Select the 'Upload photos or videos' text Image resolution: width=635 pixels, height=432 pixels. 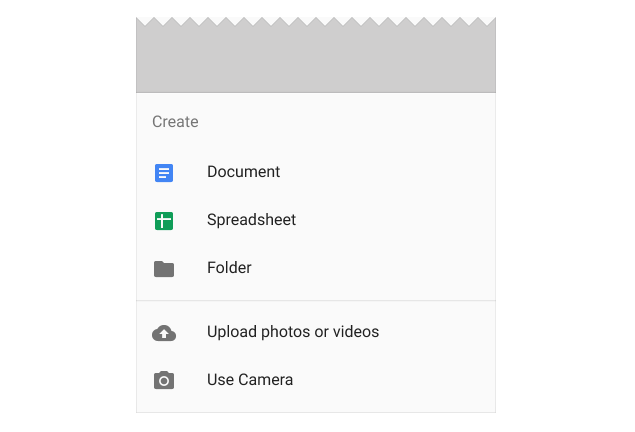click(x=293, y=332)
